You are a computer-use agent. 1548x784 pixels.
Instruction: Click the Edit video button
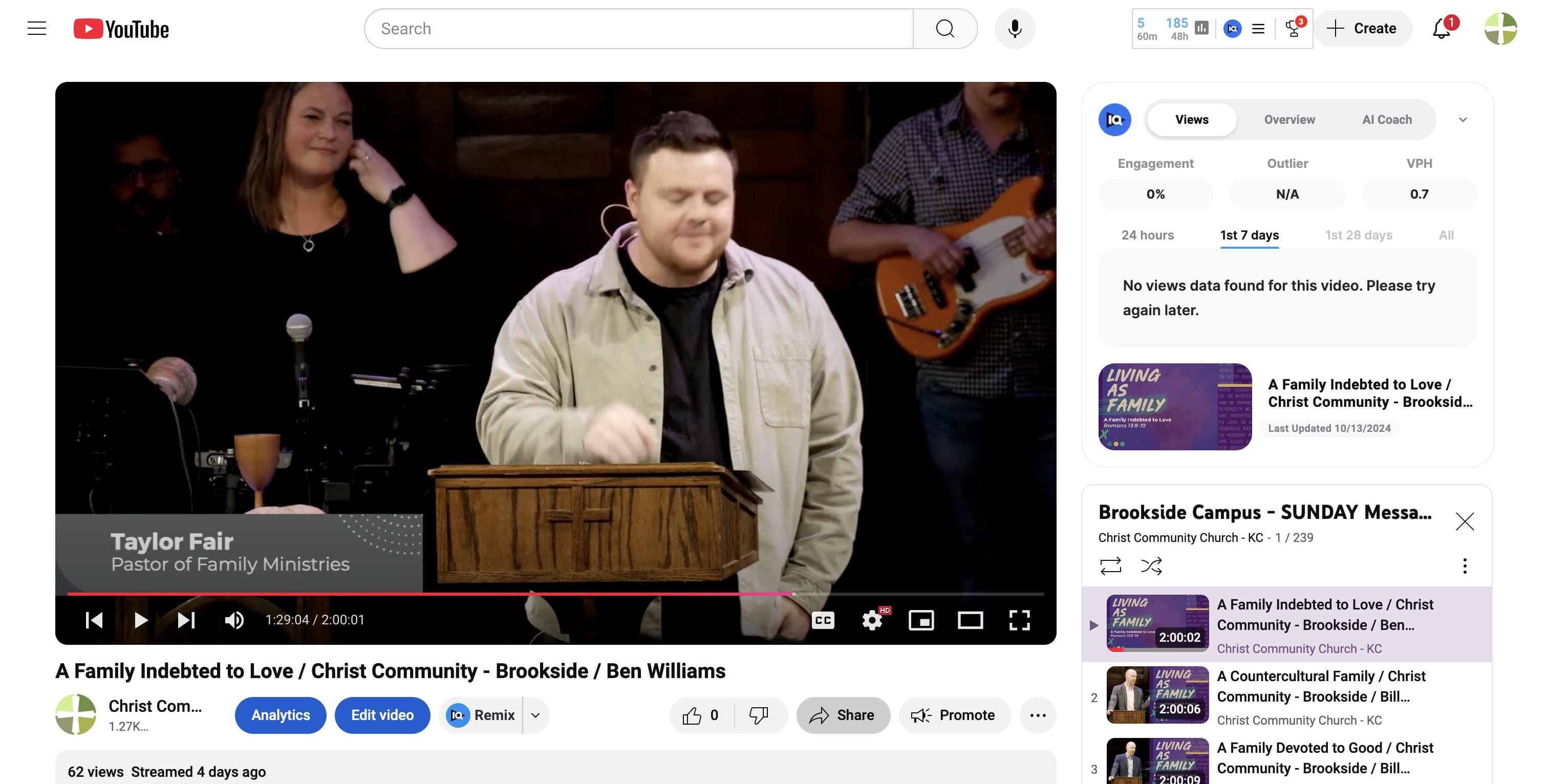[382, 715]
